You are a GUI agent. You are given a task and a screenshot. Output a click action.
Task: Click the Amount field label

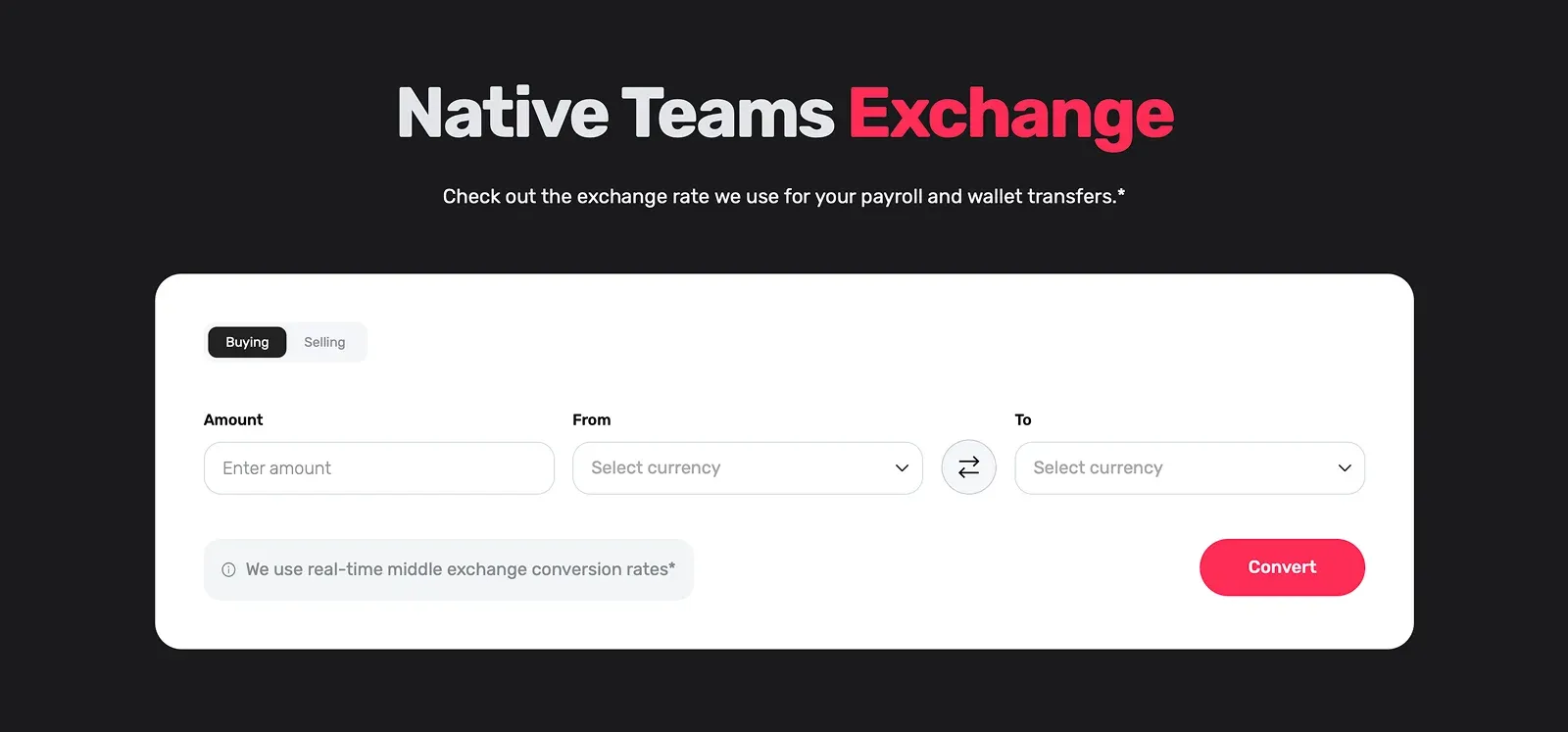pyautogui.click(x=232, y=419)
